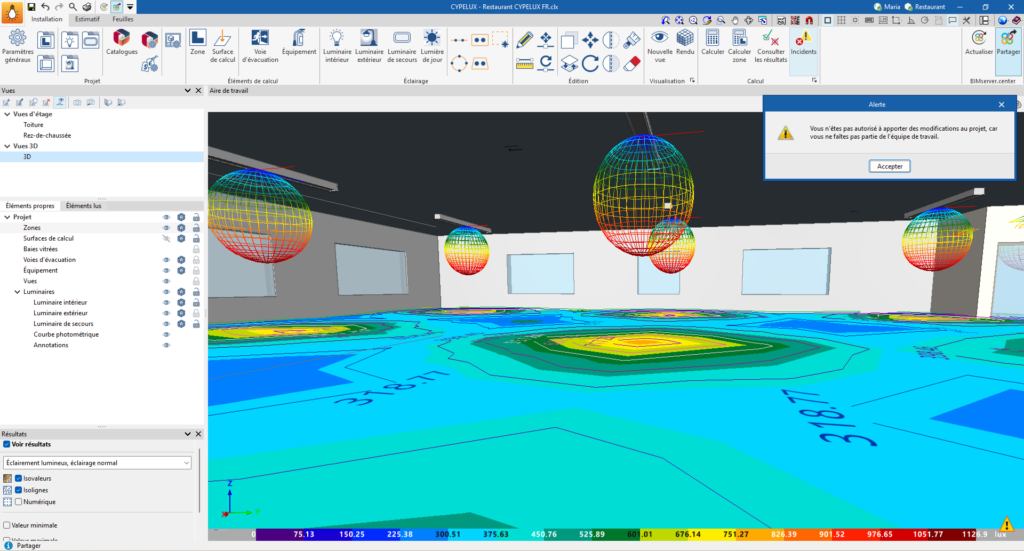The image size is (1024, 551).
Task: Collapse the Vues d'étage node
Action: [x=7, y=114]
